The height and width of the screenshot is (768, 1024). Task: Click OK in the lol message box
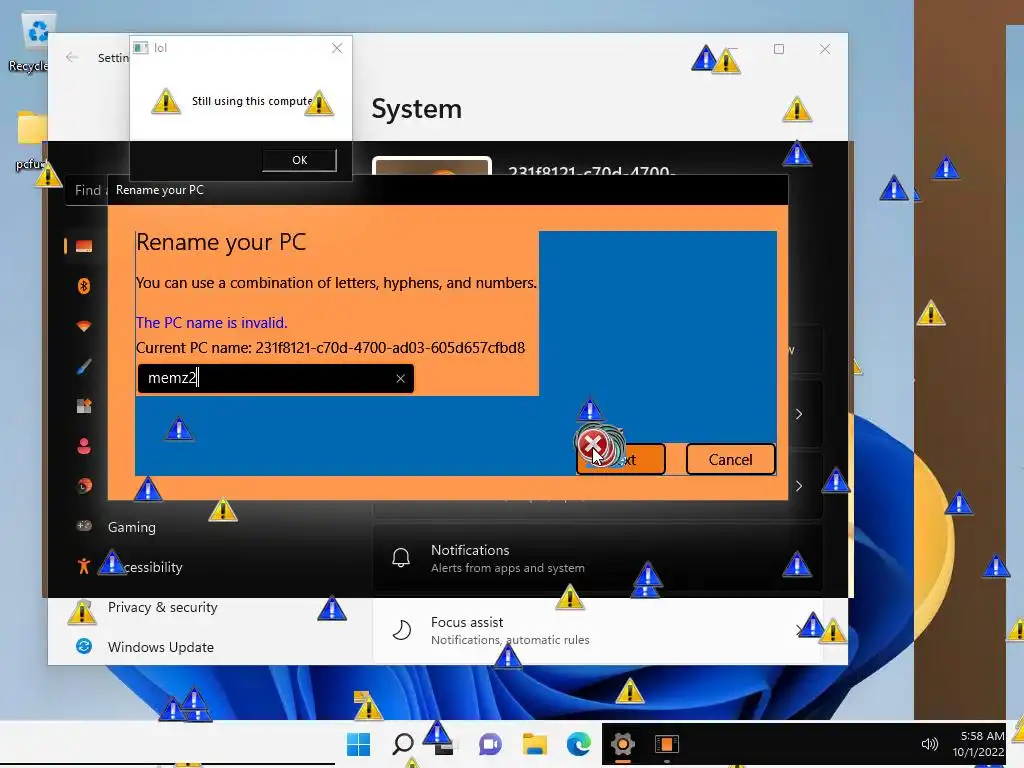click(299, 160)
